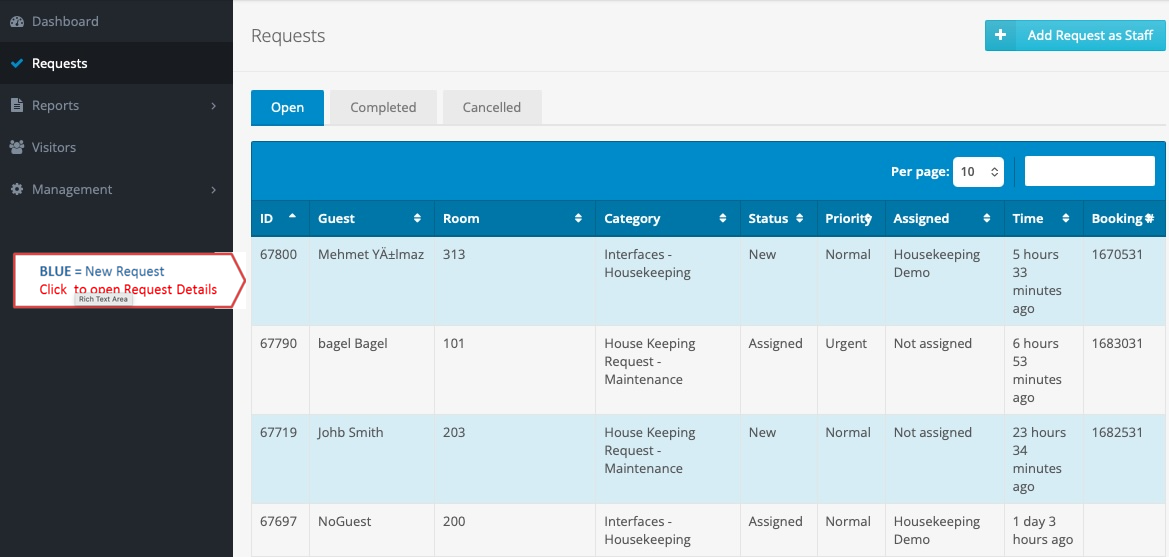Select the Open tab
Screen dimensions: 1169x557
(287, 107)
